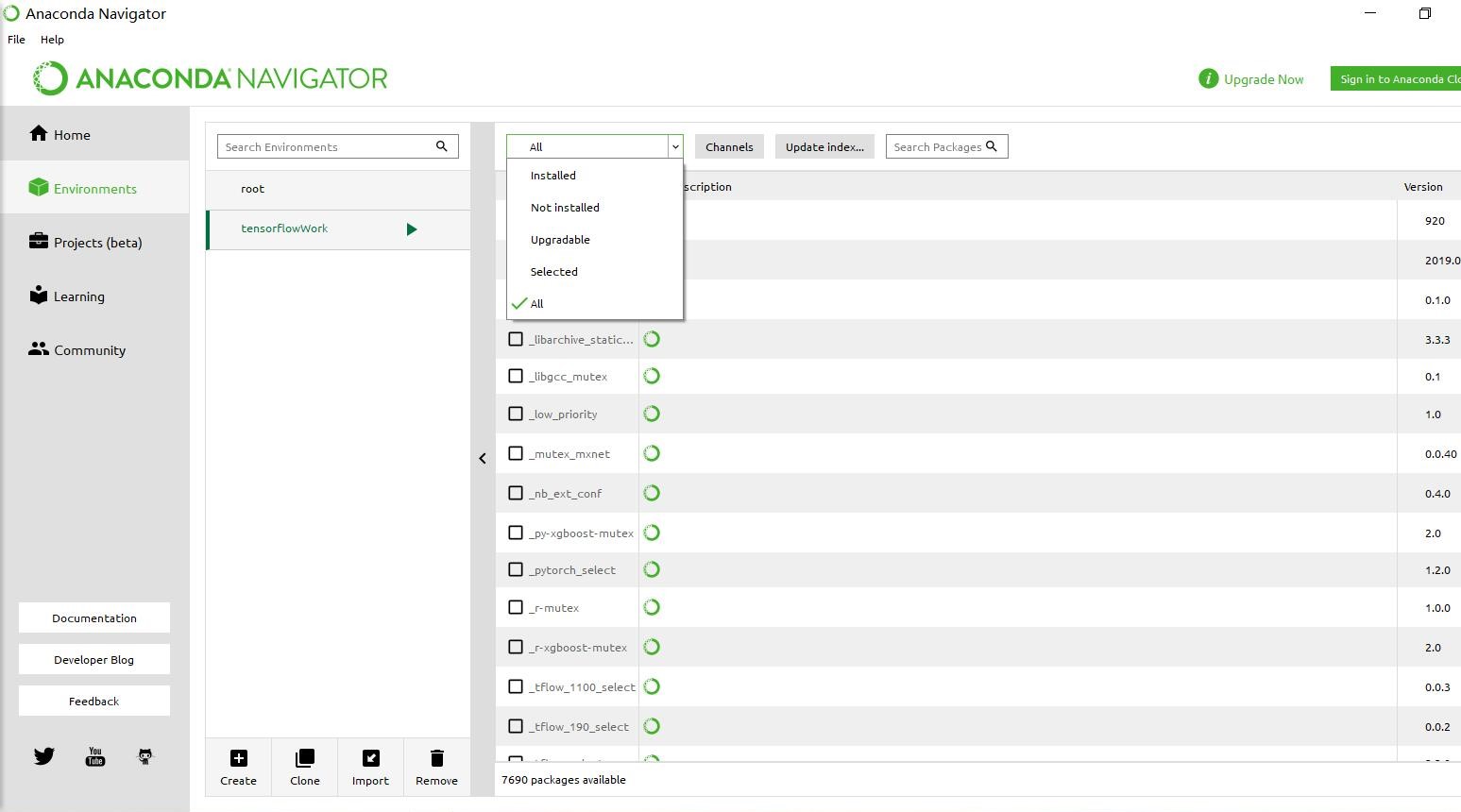Click the Environments cube icon
1461x812 pixels.
(x=38, y=187)
